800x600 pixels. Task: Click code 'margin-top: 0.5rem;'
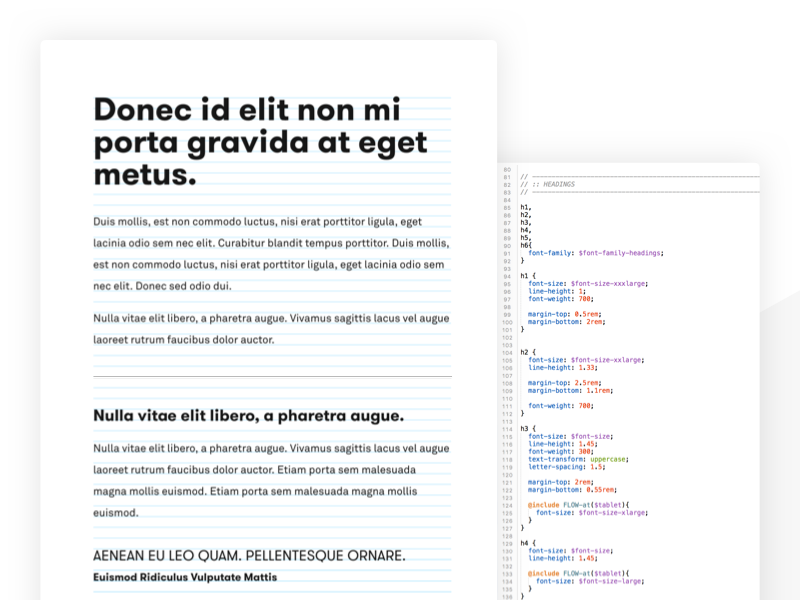coord(565,314)
